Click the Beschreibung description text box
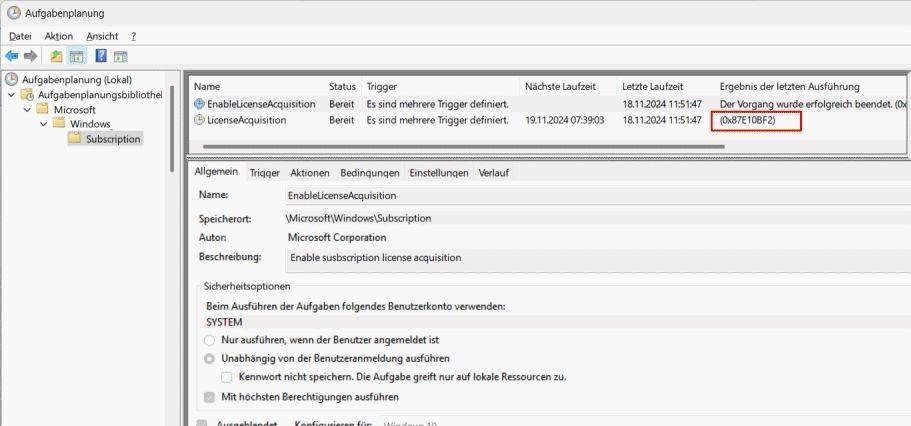The height and width of the screenshot is (426, 911). (598, 261)
